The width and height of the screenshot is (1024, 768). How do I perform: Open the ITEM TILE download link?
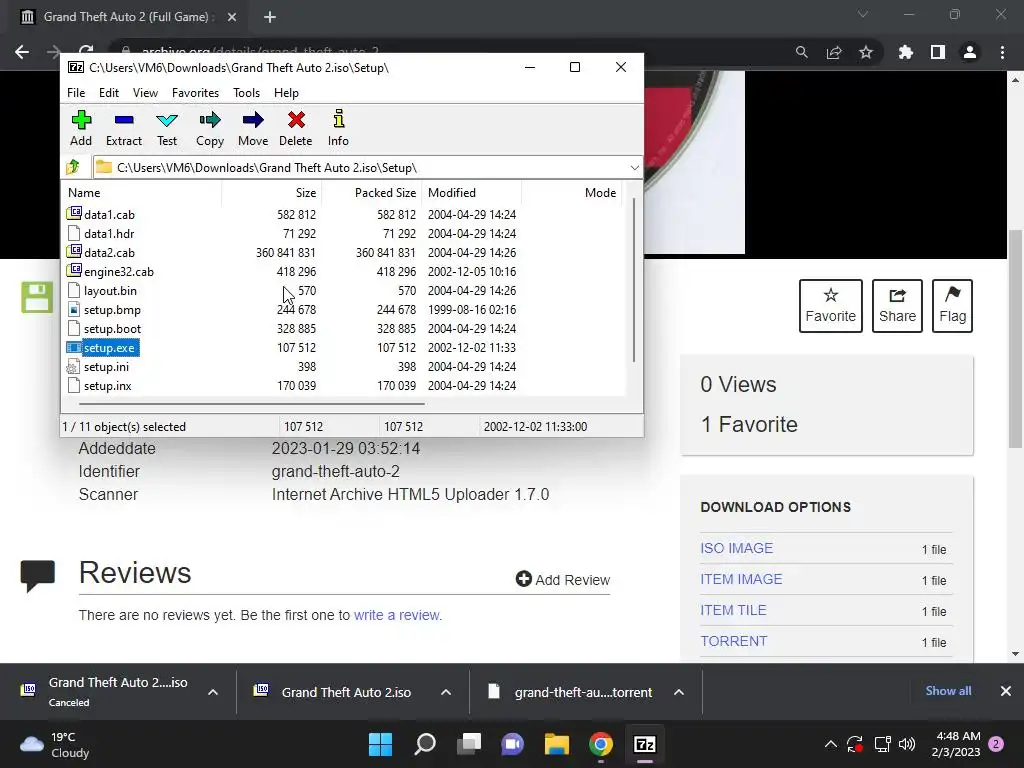733,610
